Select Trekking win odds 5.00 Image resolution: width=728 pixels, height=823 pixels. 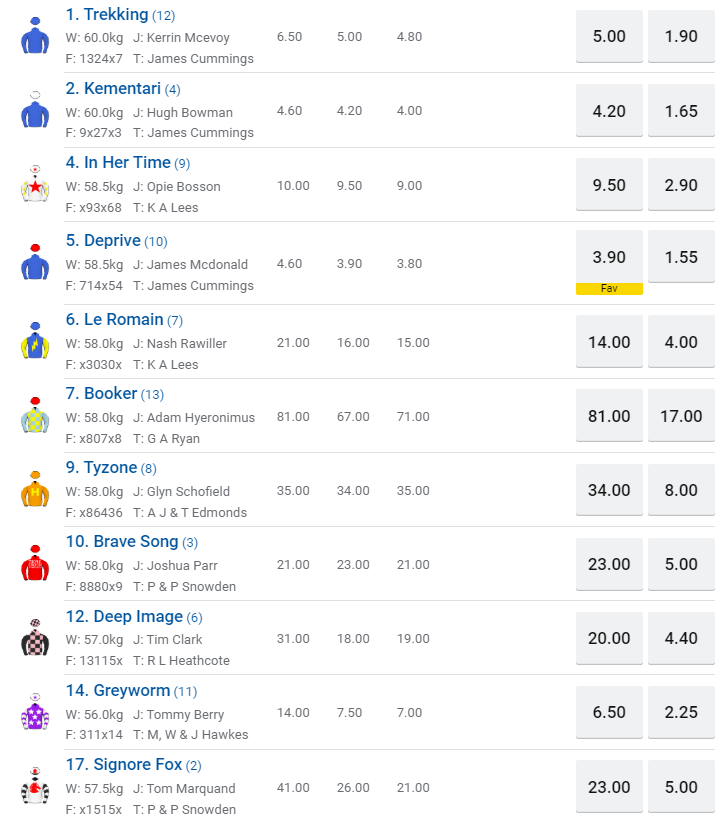[609, 37]
